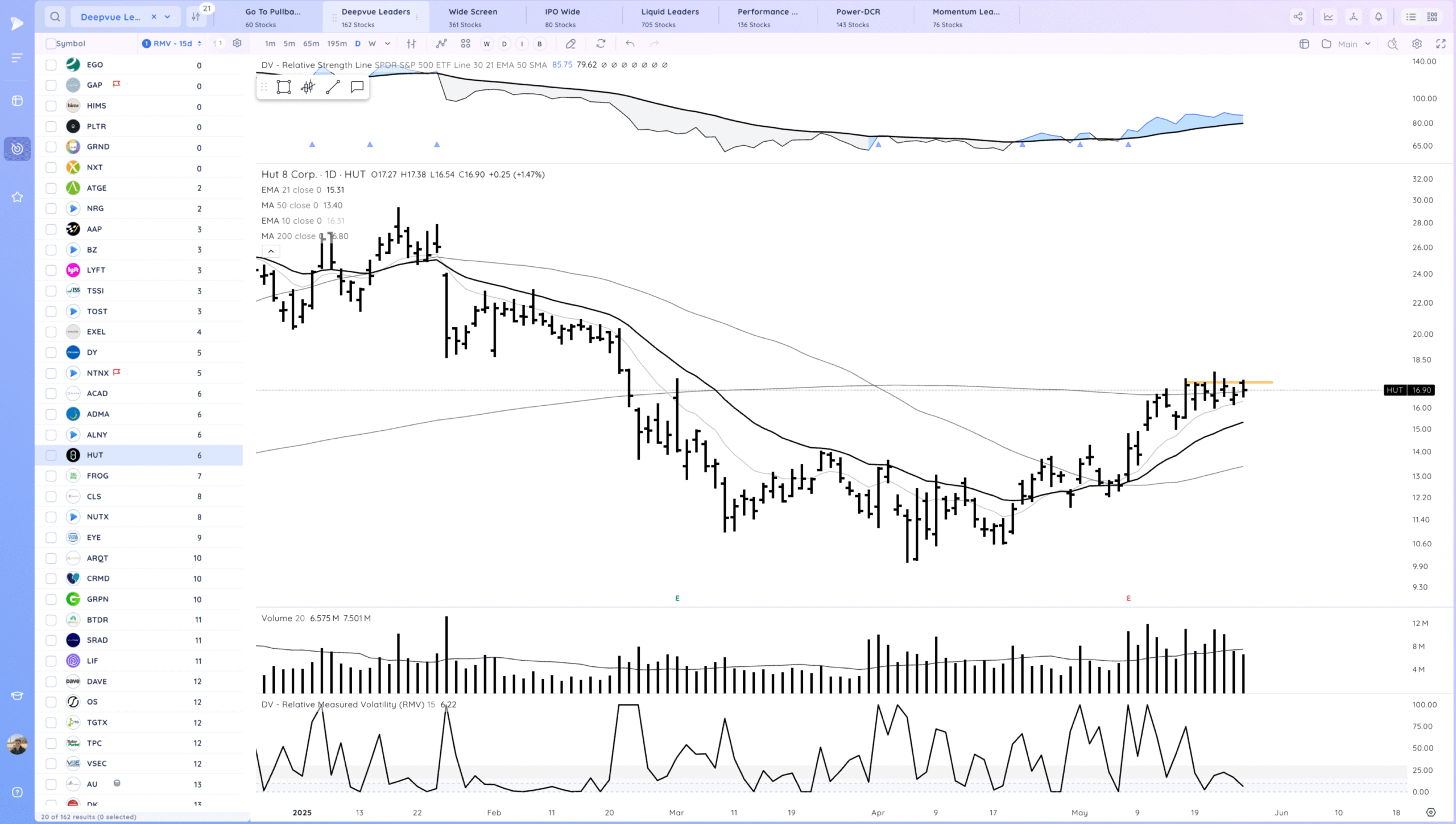Click the undo arrow icon
Screen dimensions: 1456x824
point(630,44)
